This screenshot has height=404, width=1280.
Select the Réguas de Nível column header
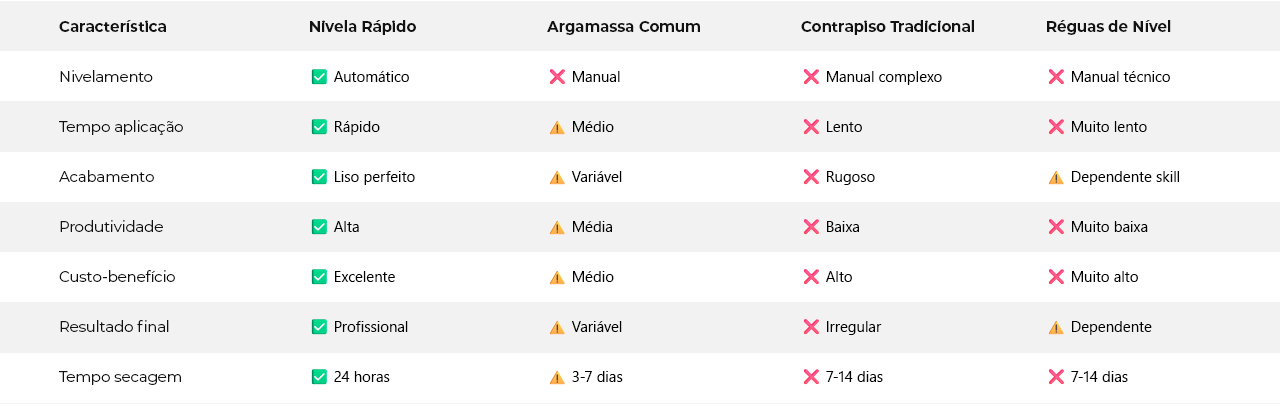(1108, 27)
